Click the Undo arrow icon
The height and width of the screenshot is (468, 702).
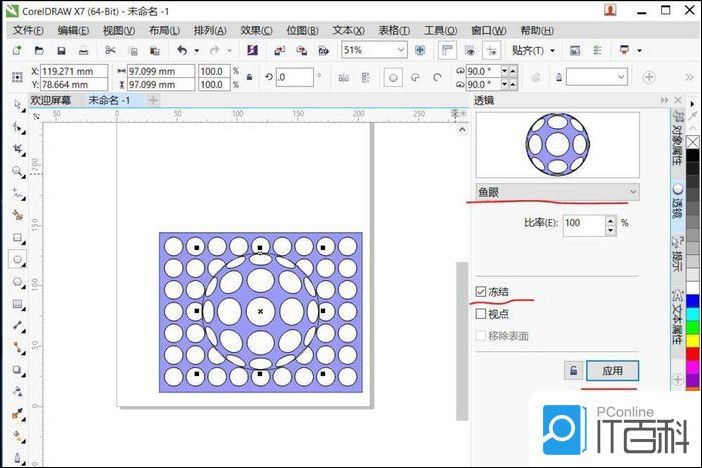(181, 50)
